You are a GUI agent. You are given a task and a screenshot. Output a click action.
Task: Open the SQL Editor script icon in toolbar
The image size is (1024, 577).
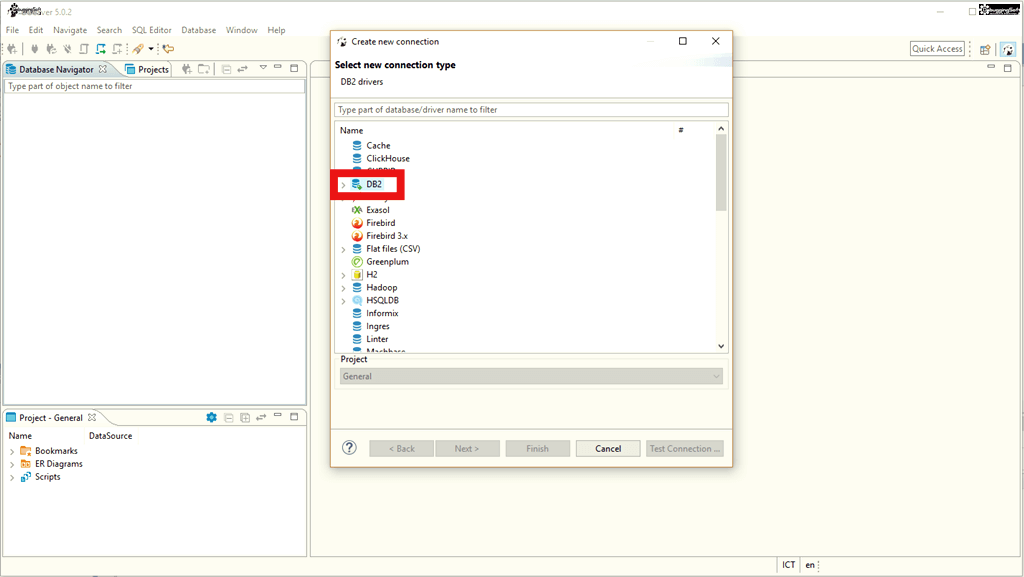(84, 49)
